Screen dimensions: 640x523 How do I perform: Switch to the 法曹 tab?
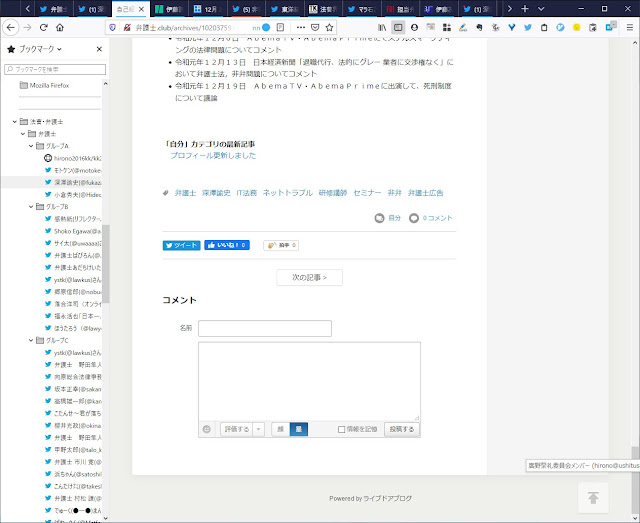click(324, 9)
